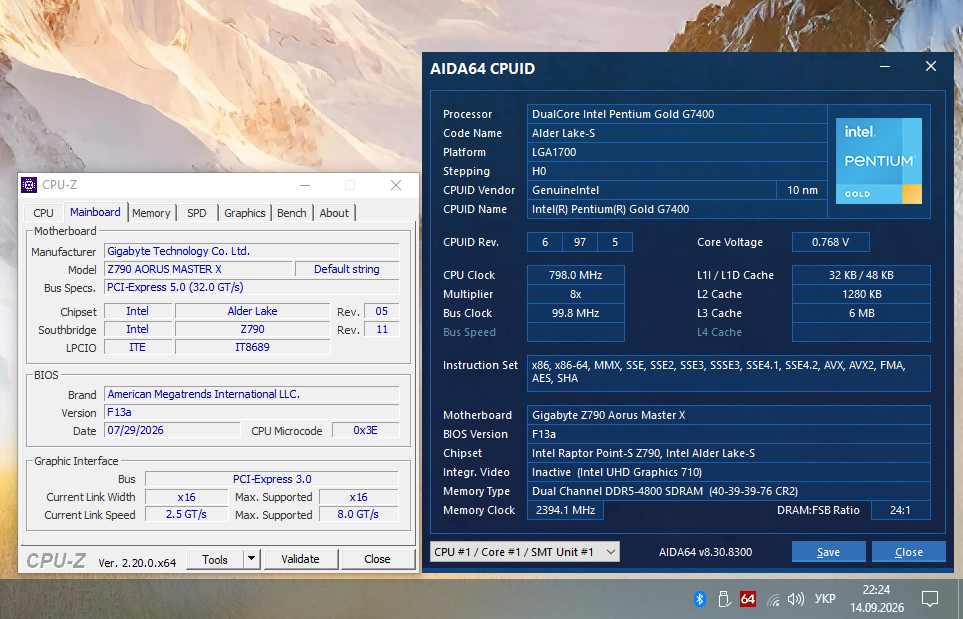Click the Tools button in CPU-Z
Viewport: 963px width, 619px height.
point(215,559)
